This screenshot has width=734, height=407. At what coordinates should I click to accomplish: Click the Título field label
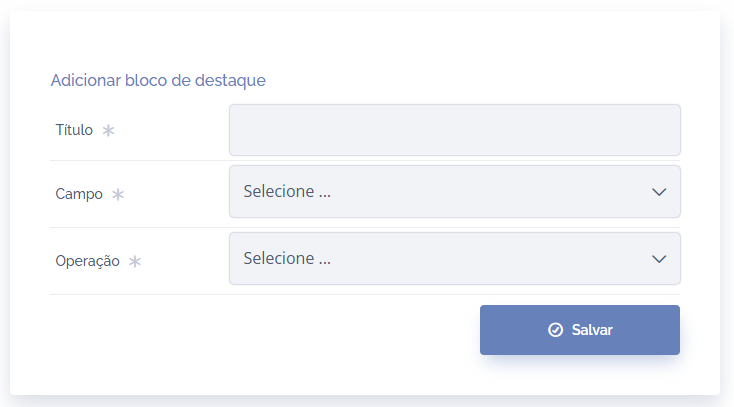[x=74, y=130]
